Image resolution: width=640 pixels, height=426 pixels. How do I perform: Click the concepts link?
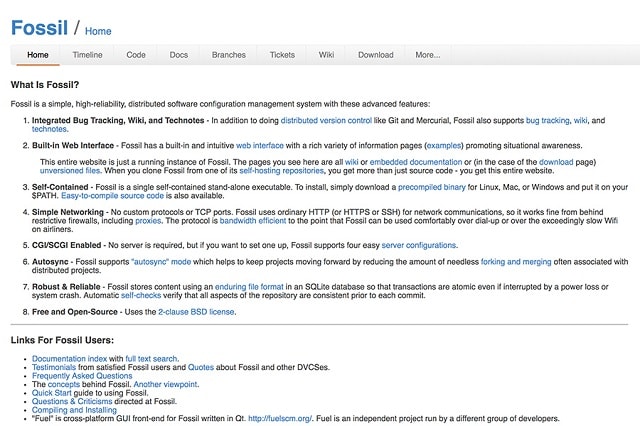click(64, 384)
